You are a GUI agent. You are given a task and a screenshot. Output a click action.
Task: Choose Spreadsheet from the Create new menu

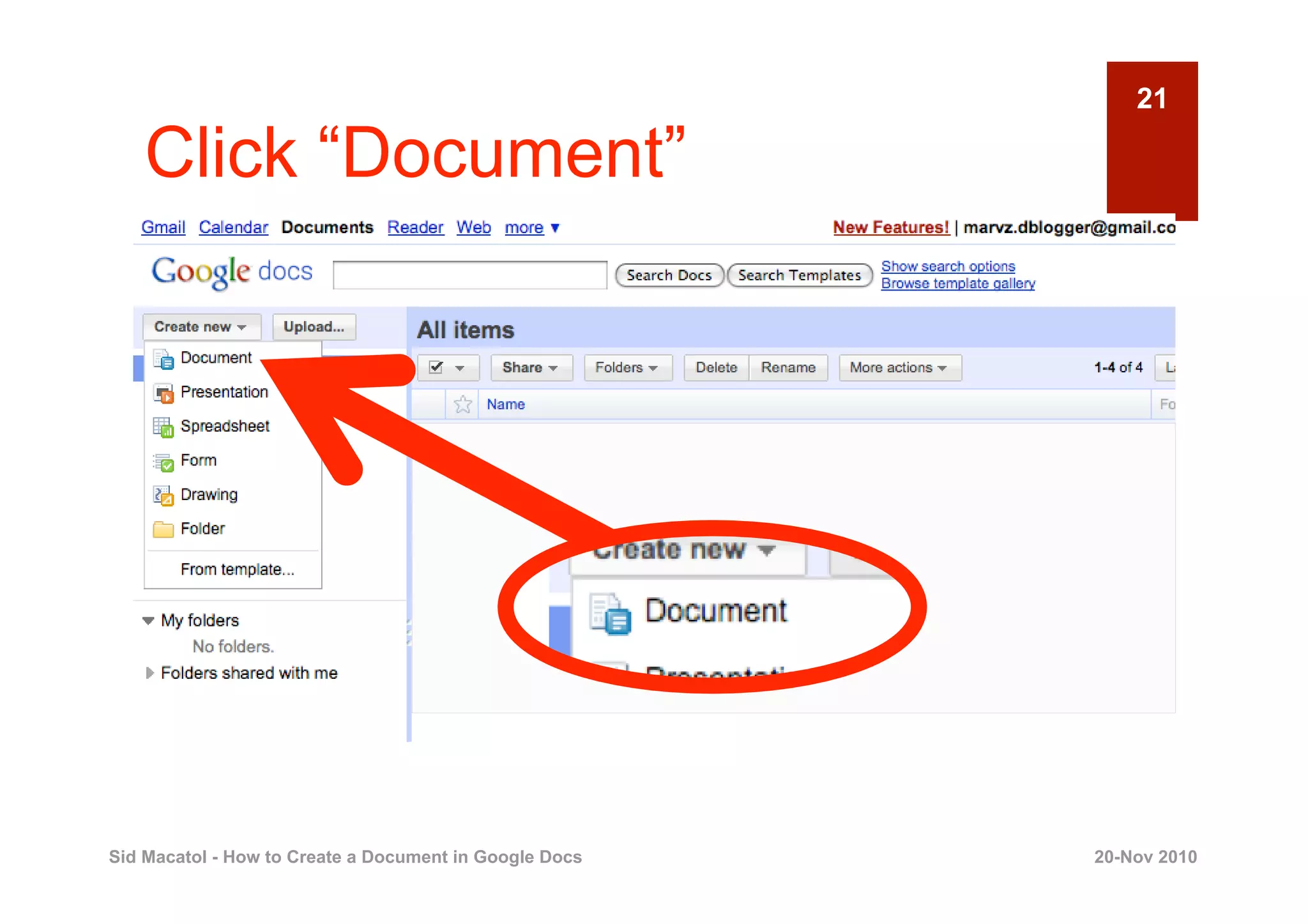(x=232, y=426)
